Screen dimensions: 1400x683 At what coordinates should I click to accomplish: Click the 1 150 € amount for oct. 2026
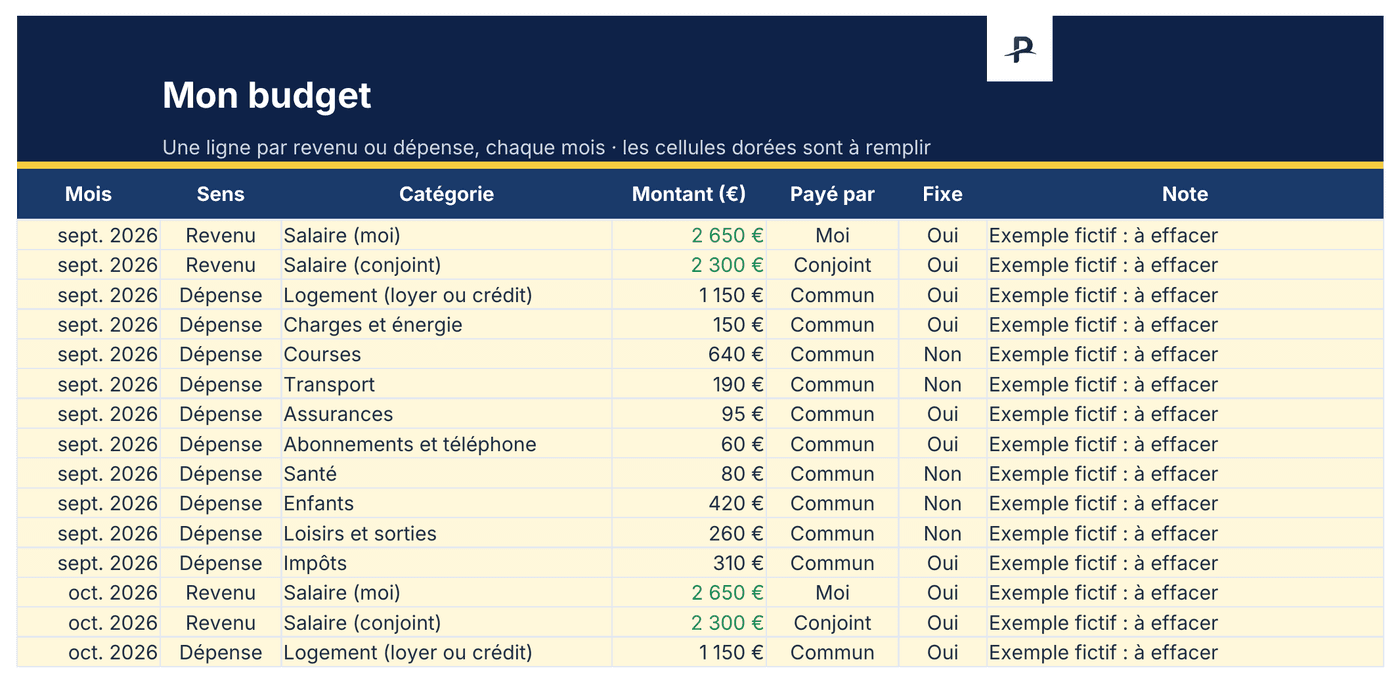tap(689, 653)
